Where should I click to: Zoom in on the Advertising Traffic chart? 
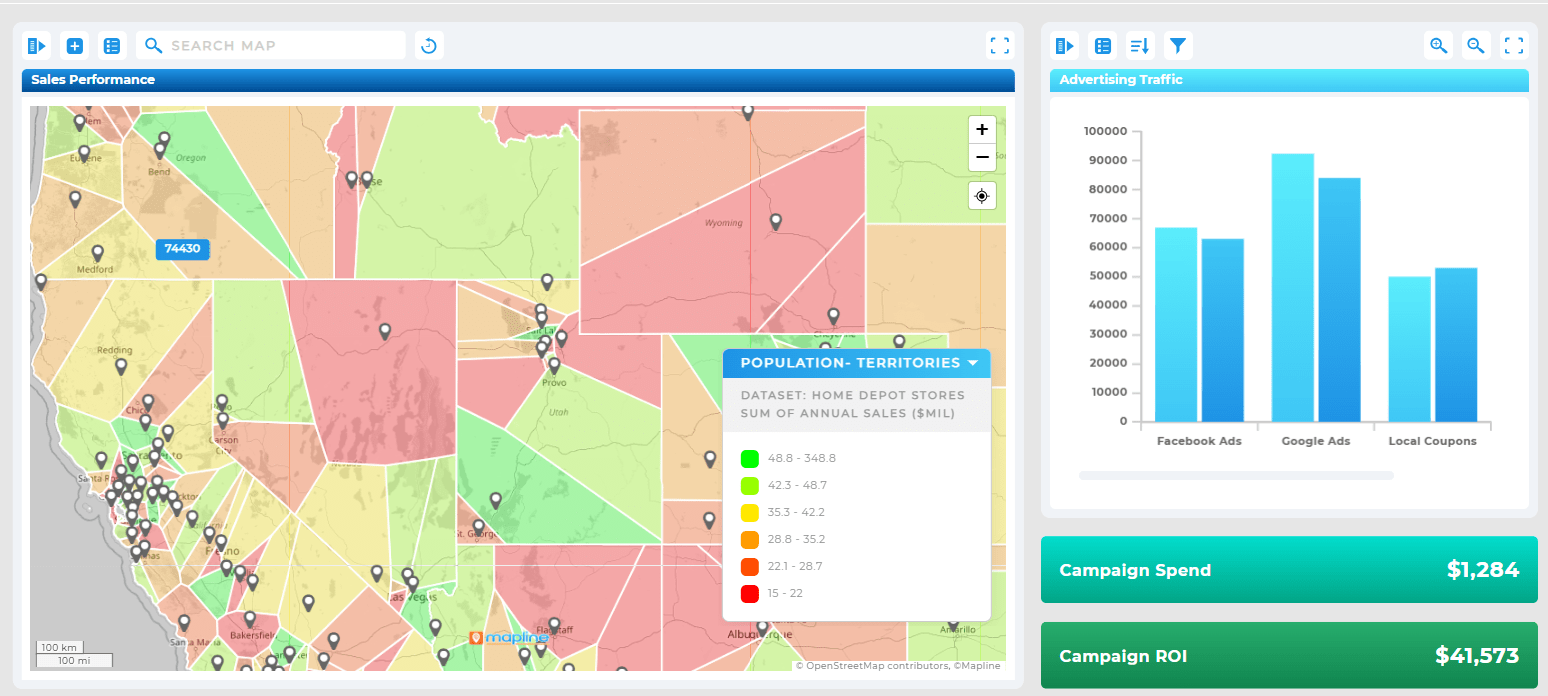point(1437,45)
